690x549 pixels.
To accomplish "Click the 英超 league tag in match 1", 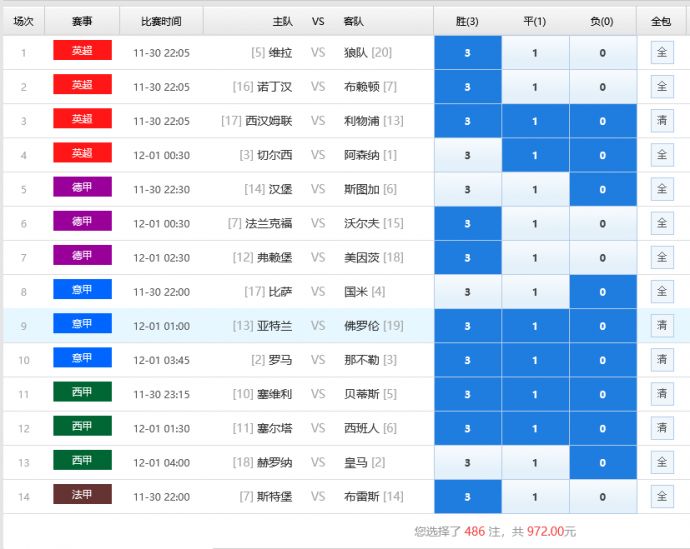I will pyautogui.click(x=82, y=50).
